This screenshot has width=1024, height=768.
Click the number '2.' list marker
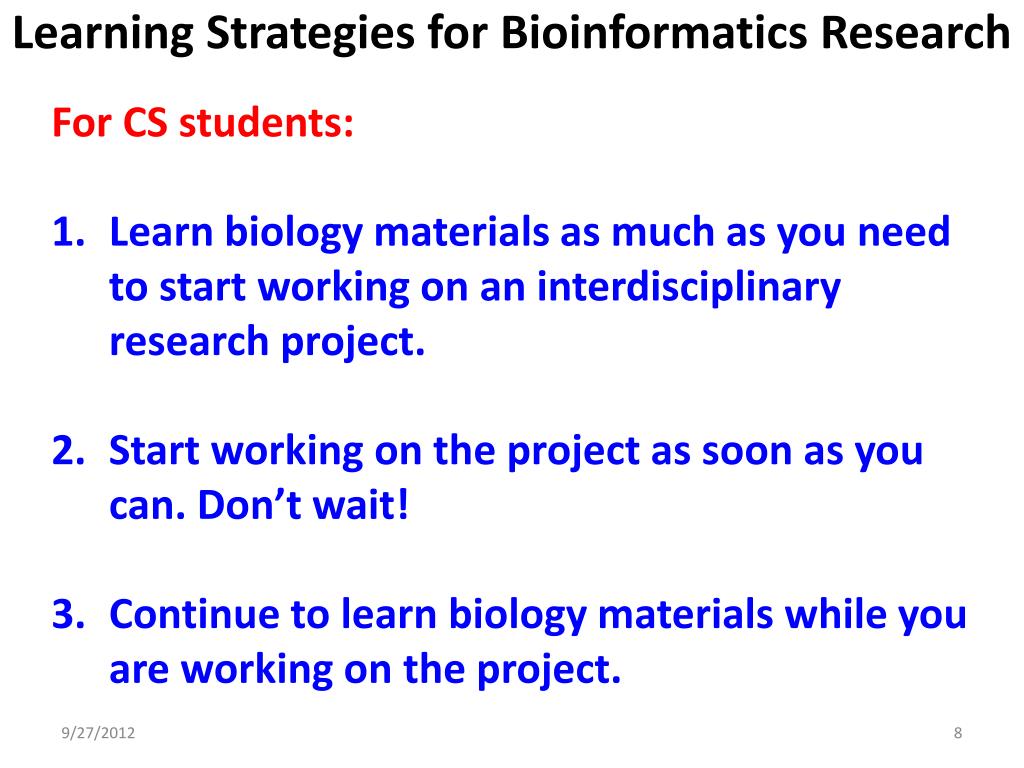pos(69,451)
